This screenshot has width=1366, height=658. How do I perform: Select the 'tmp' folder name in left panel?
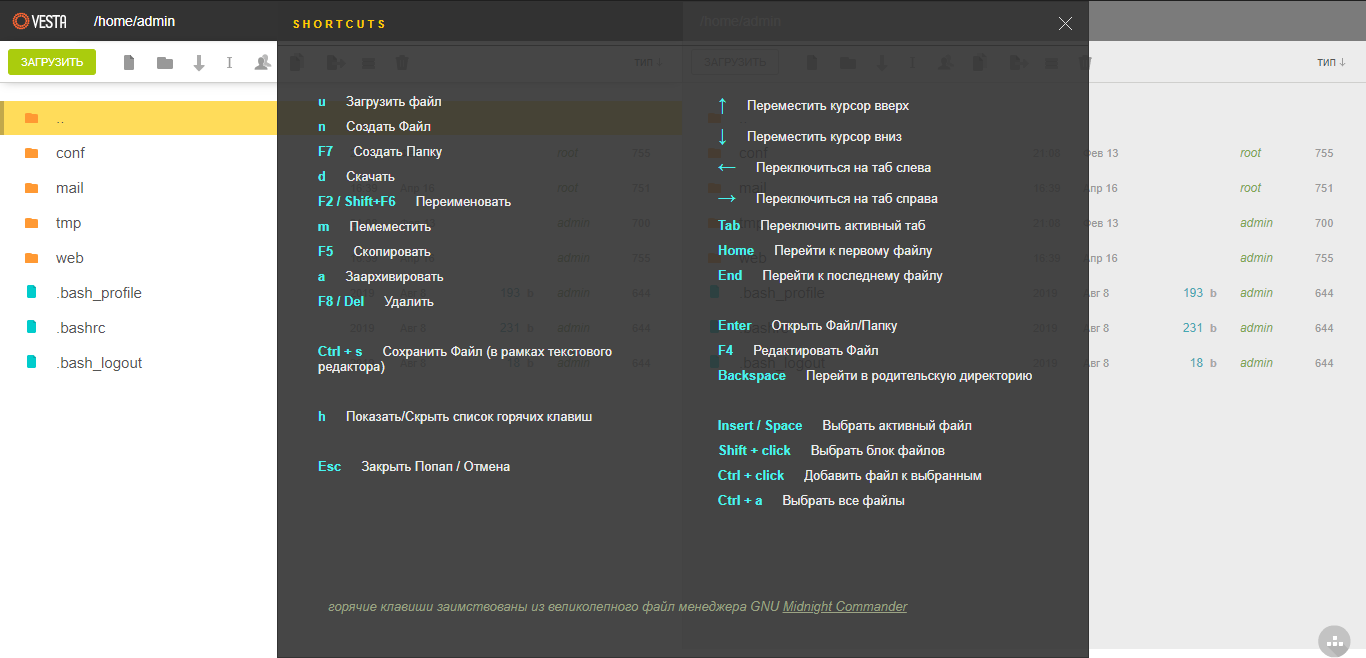click(69, 223)
